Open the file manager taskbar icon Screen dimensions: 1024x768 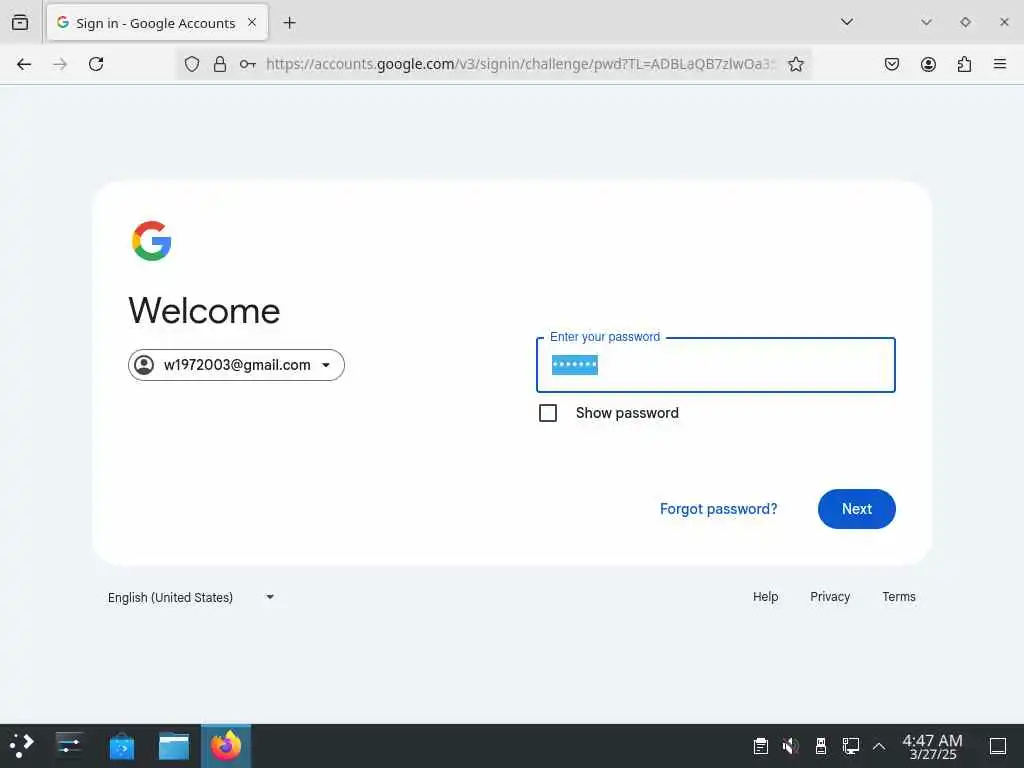(174, 746)
